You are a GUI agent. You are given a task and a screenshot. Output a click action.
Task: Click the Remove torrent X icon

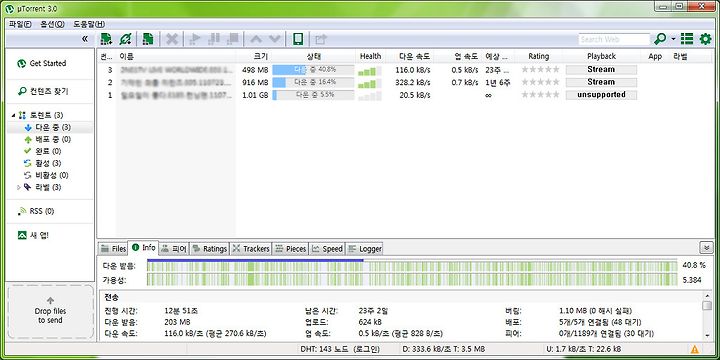(x=172, y=39)
